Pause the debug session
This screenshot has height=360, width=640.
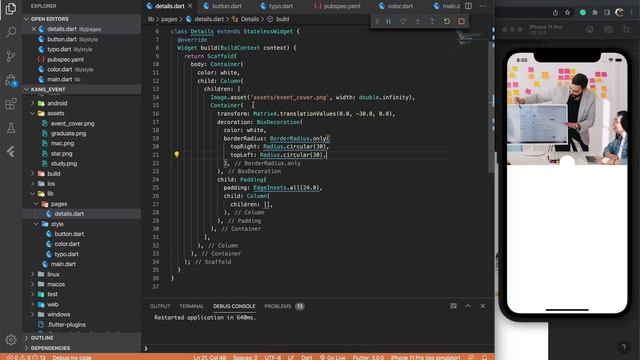pyautogui.click(x=389, y=21)
